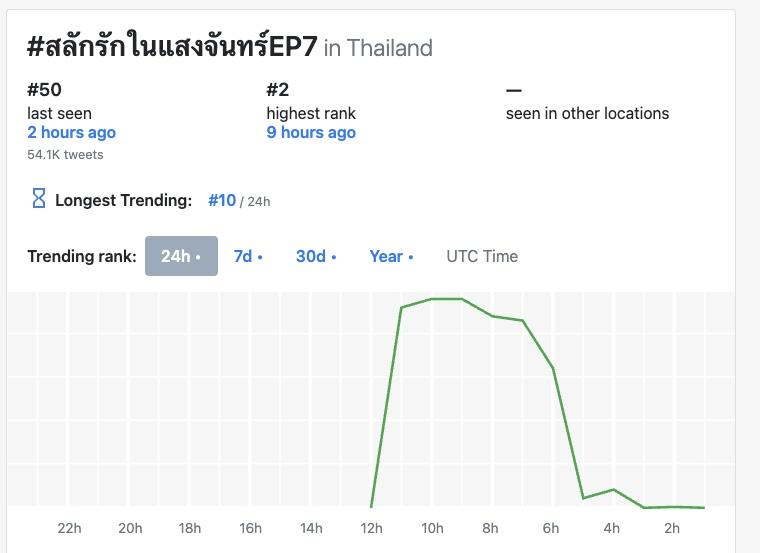Viewport: 760px width, 553px height.
Task: Click the #10 longest trending link
Action: point(222,200)
